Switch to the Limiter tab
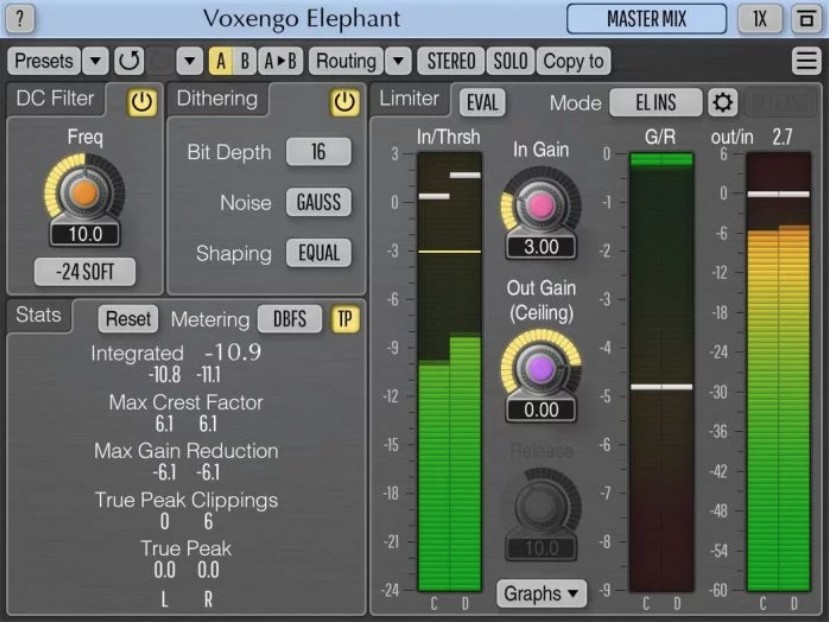829x622 pixels. 410,98
